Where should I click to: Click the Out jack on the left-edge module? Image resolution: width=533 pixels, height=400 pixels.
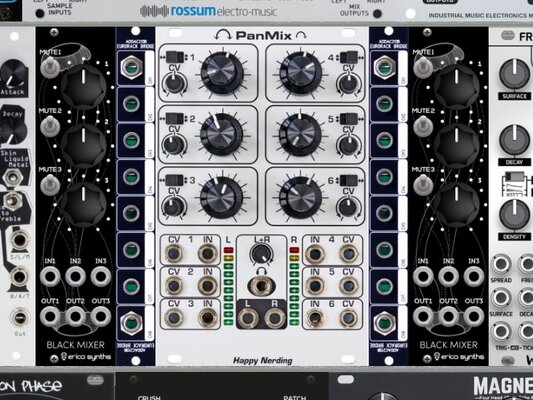pyautogui.click(x=20, y=318)
